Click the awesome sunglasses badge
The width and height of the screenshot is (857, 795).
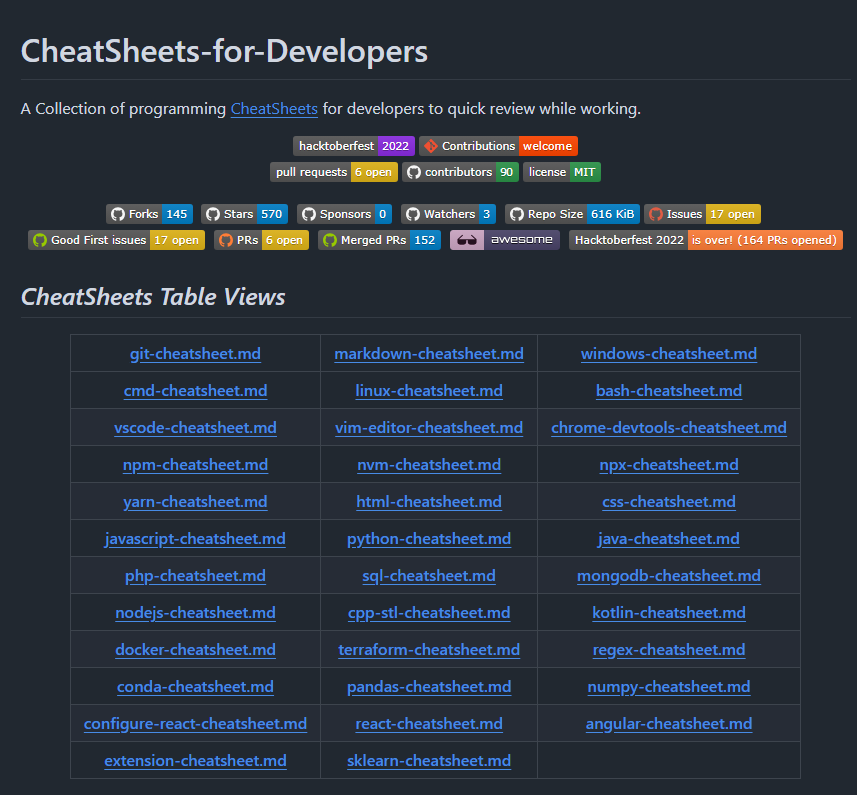(504, 240)
